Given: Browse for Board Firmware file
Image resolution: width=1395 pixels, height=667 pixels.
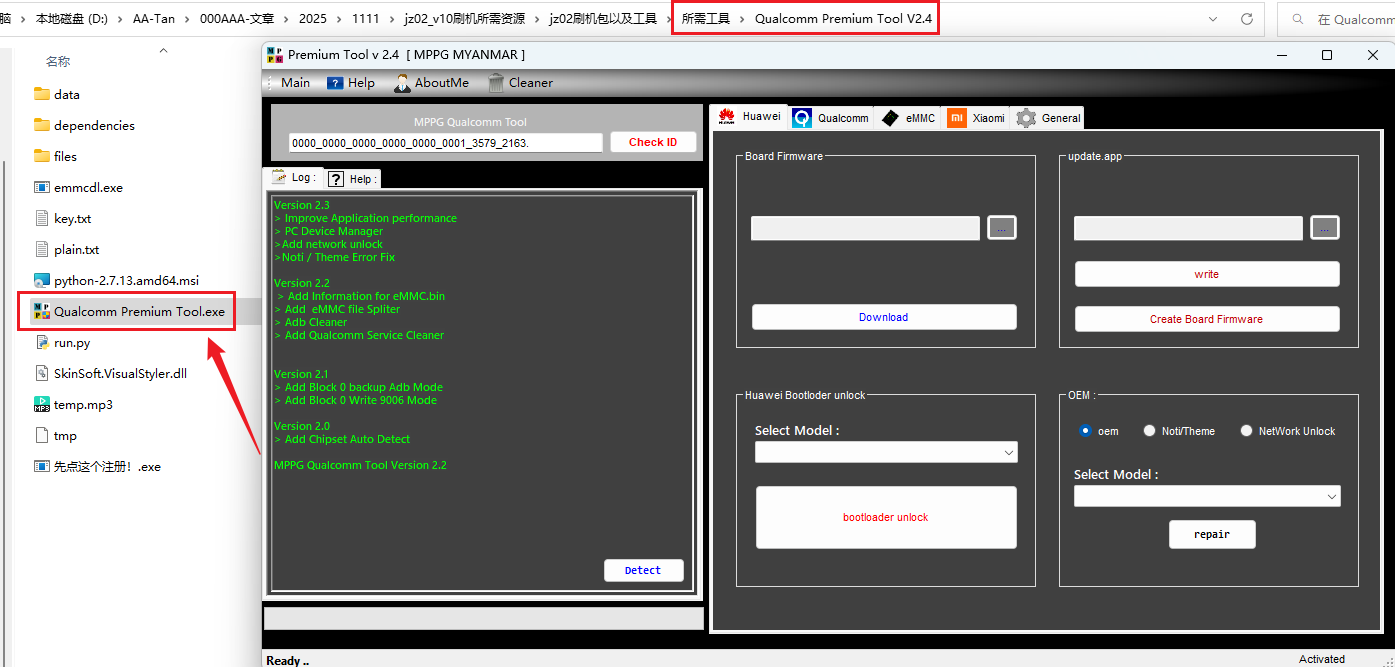Looking at the screenshot, I should point(1001,228).
